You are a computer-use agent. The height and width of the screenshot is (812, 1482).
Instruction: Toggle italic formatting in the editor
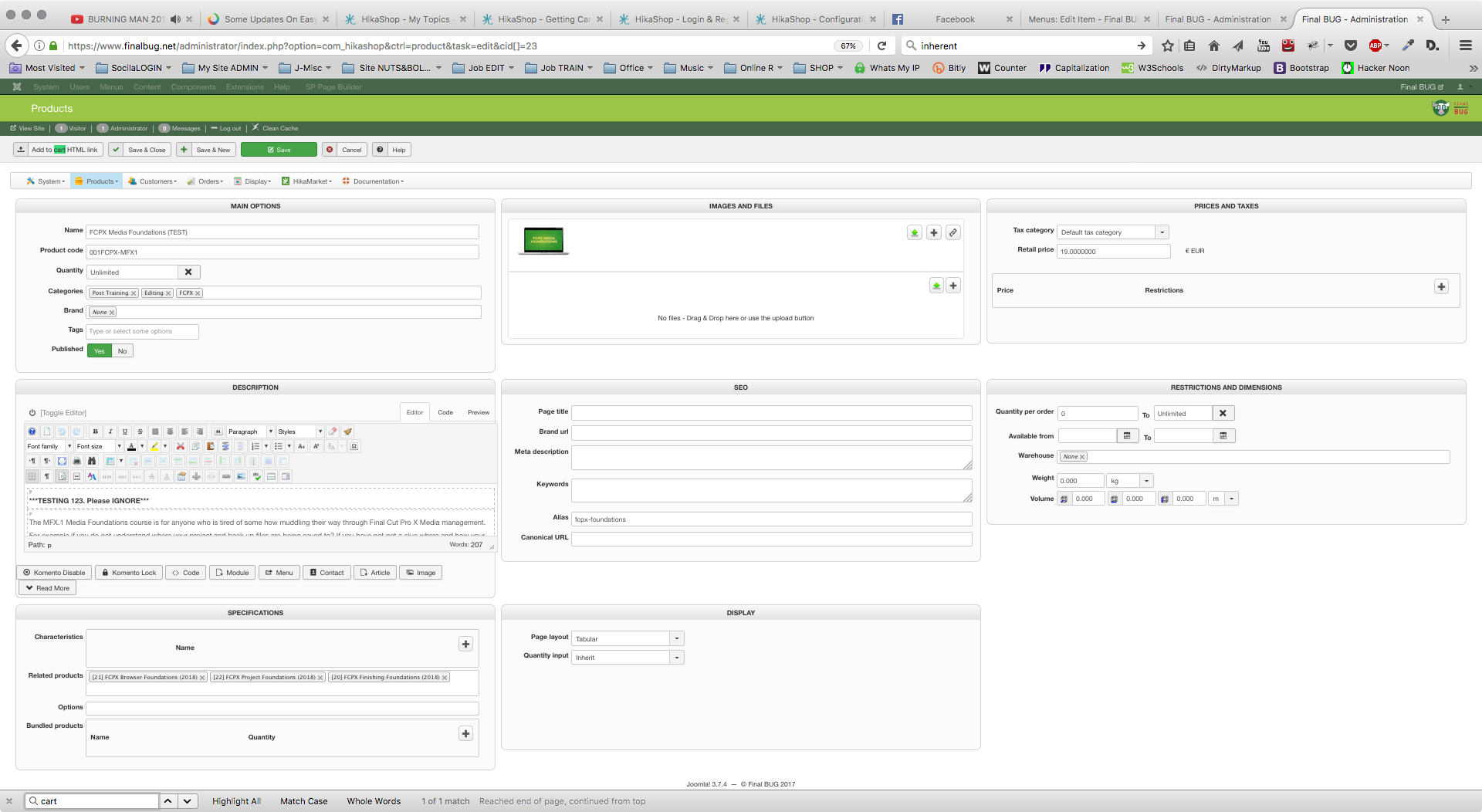pyautogui.click(x=110, y=431)
